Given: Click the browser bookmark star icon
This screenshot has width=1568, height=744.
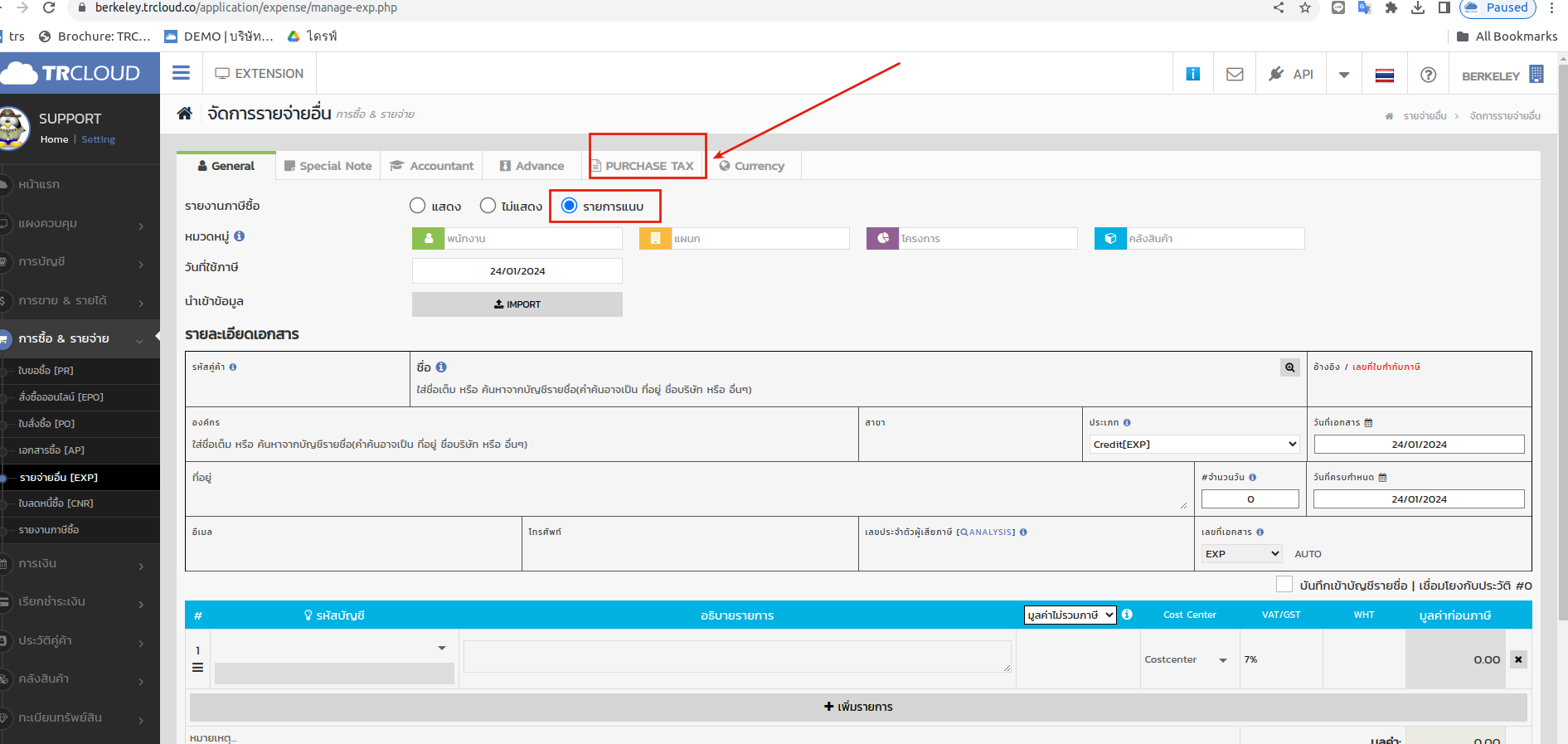Looking at the screenshot, I should [1305, 7].
